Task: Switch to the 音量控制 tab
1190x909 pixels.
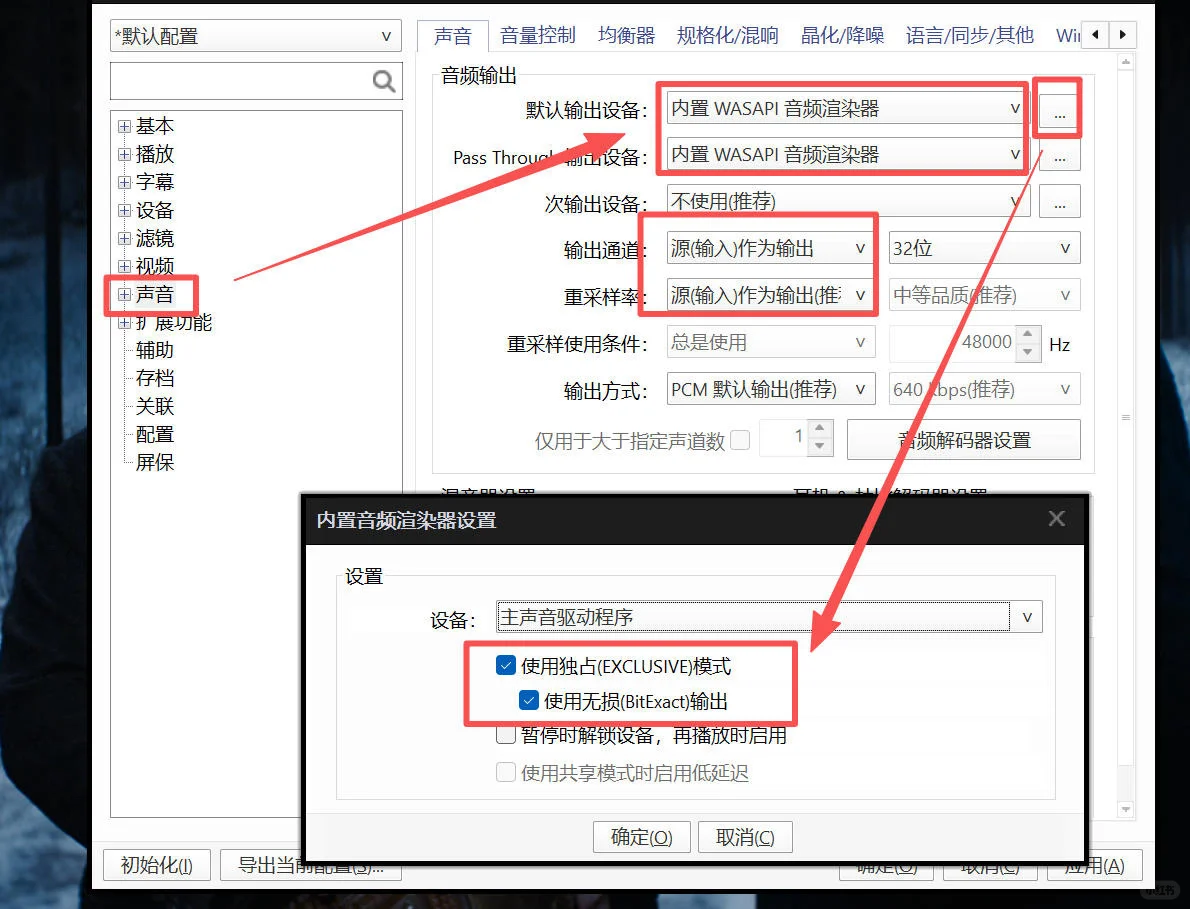Action: tap(537, 33)
